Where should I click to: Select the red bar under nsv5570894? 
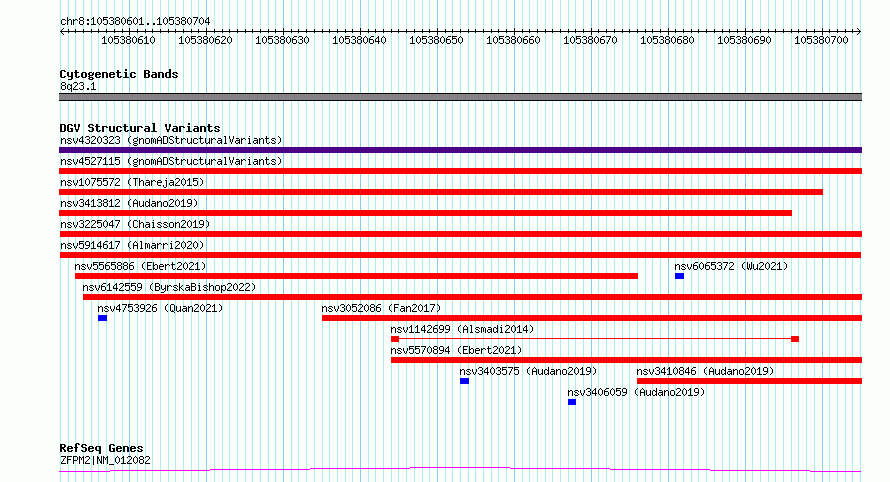pos(627,360)
